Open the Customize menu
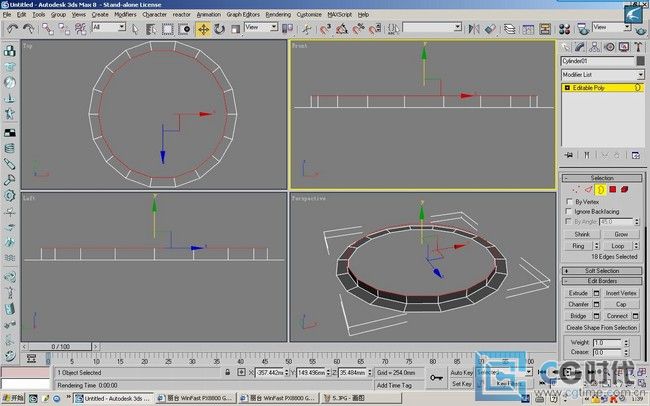This screenshot has height=406, width=650. coord(309,15)
